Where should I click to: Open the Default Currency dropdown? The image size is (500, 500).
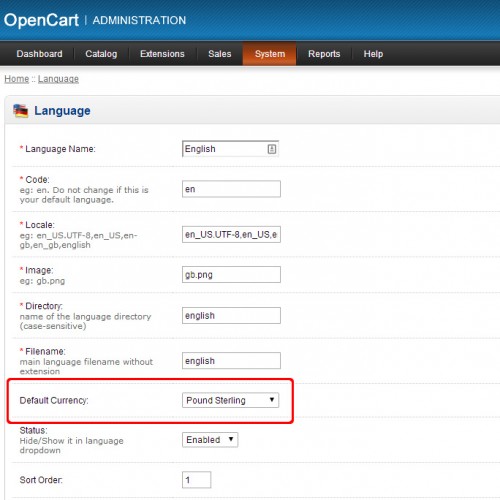point(230,400)
